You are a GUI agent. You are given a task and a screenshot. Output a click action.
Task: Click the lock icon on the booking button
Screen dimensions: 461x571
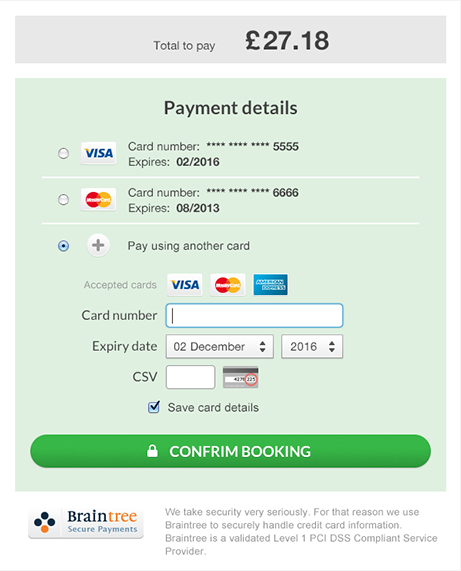(152, 450)
